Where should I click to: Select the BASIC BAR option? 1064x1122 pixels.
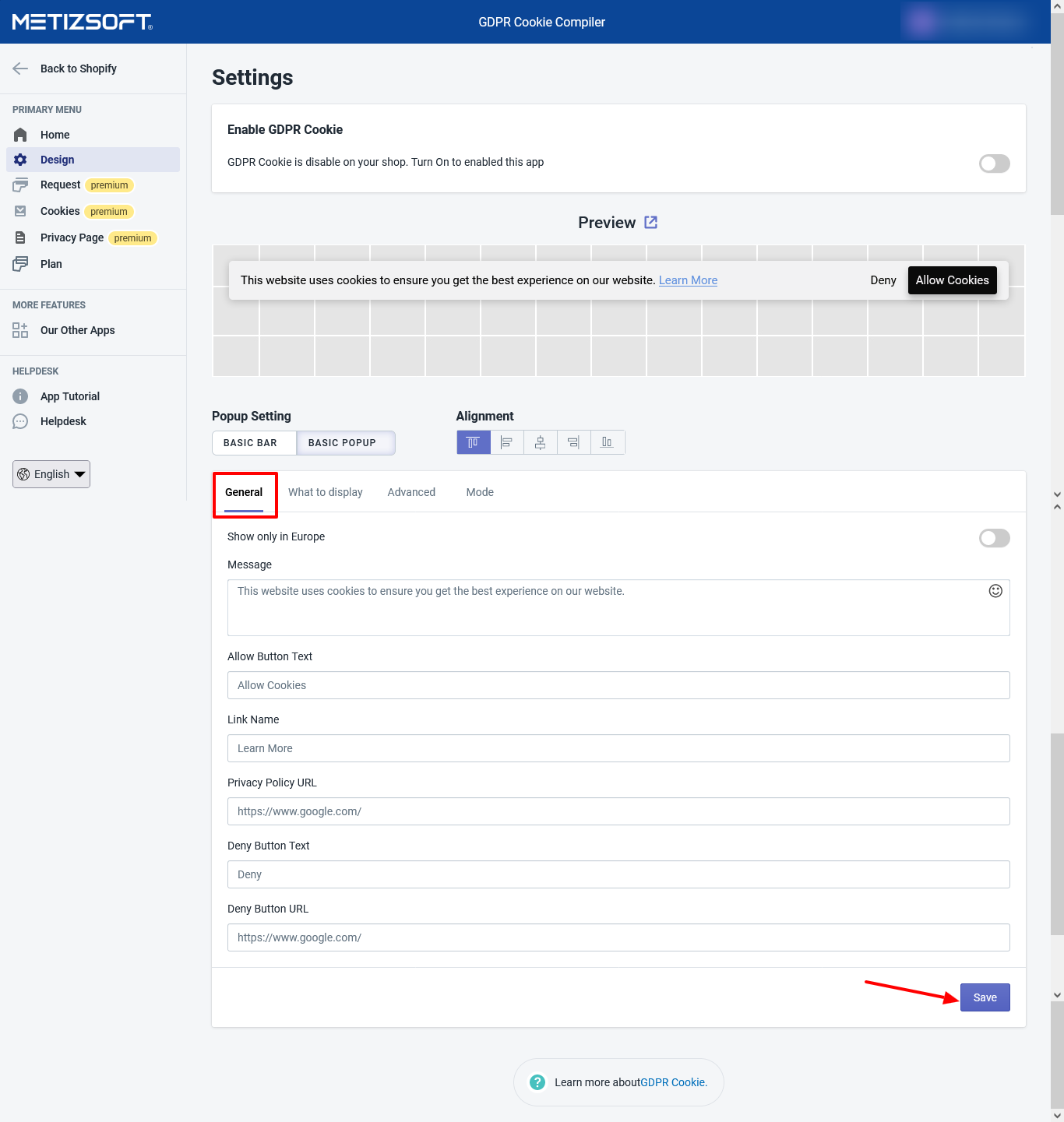tap(251, 443)
